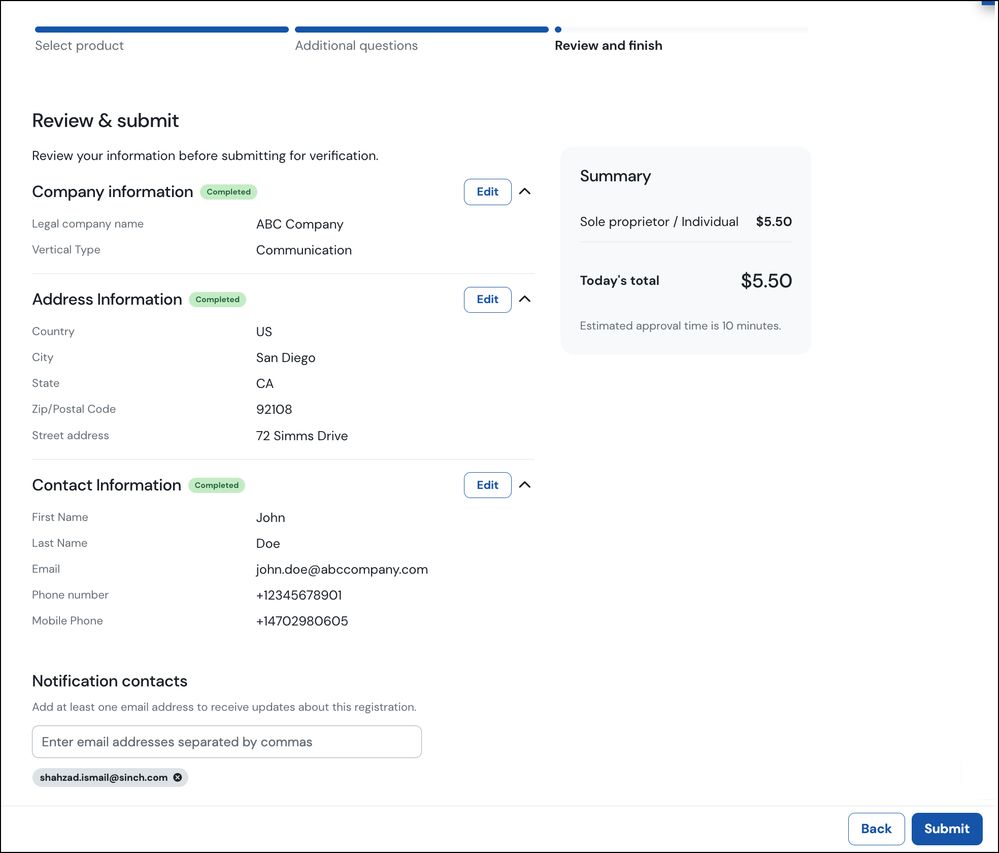Collapse the Company information section
The height and width of the screenshot is (853, 999).
coord(524,192)
